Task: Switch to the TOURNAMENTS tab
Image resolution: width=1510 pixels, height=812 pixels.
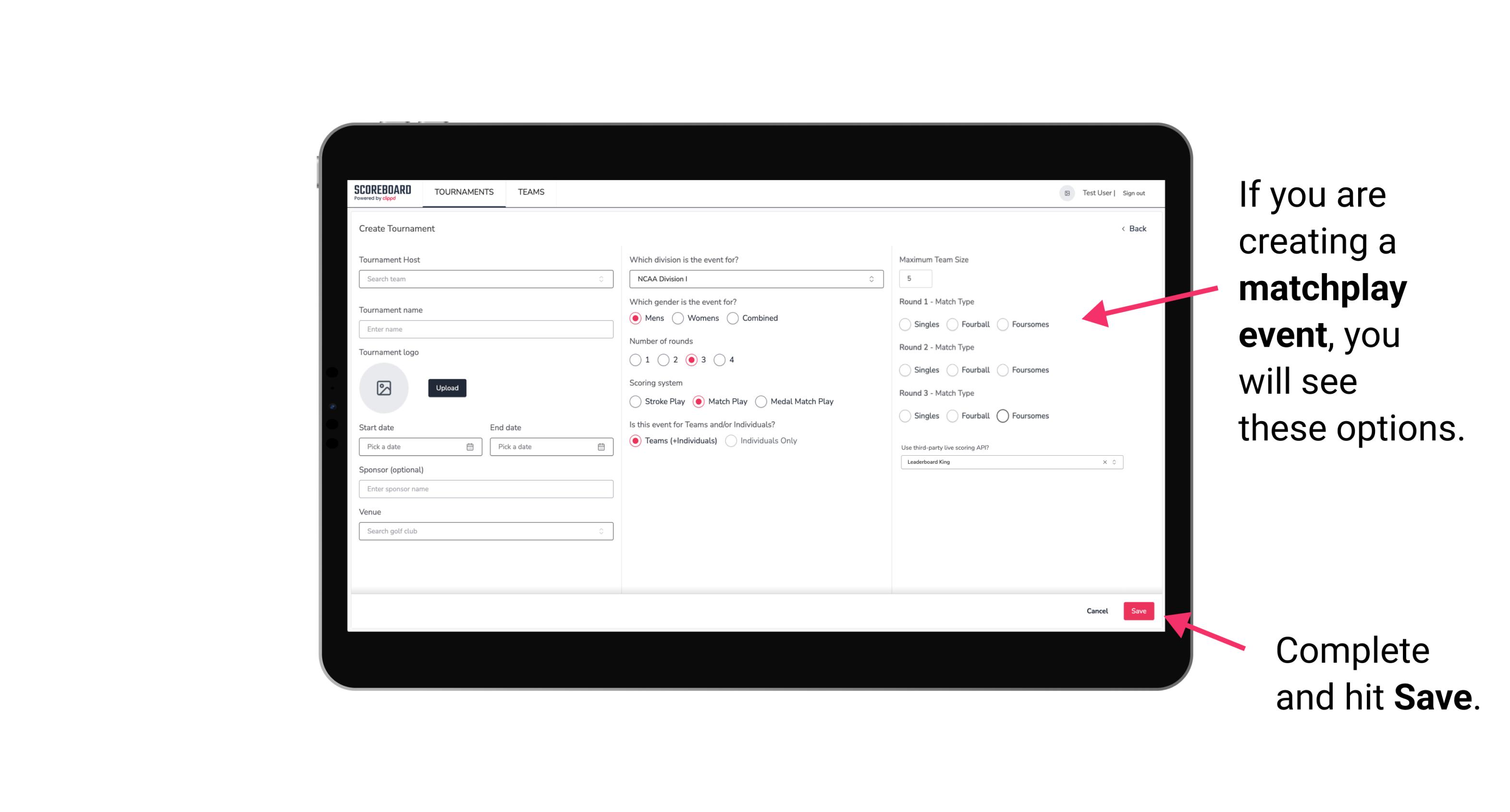Action: coord(464,192)
